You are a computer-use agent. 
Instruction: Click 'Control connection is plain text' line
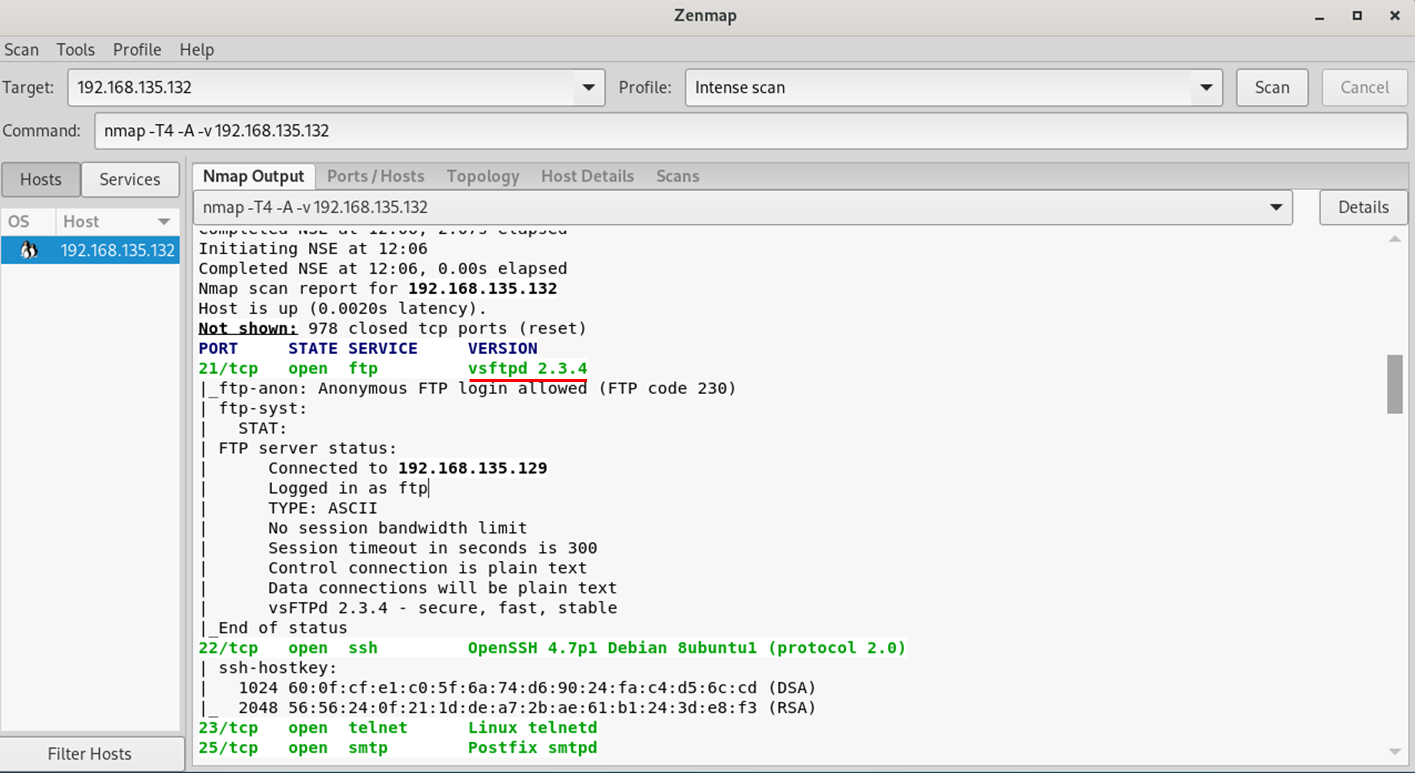coord(427,568)
